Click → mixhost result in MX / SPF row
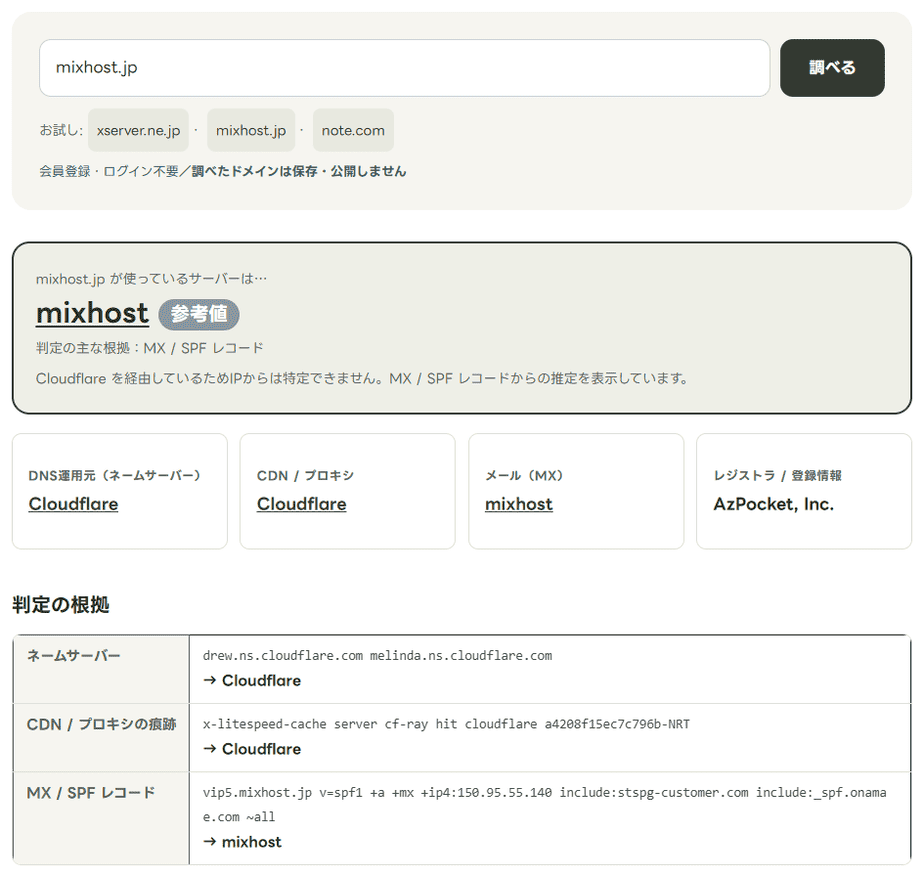The width and height of the screenshot is (924, 876). [x=242, y=842]
